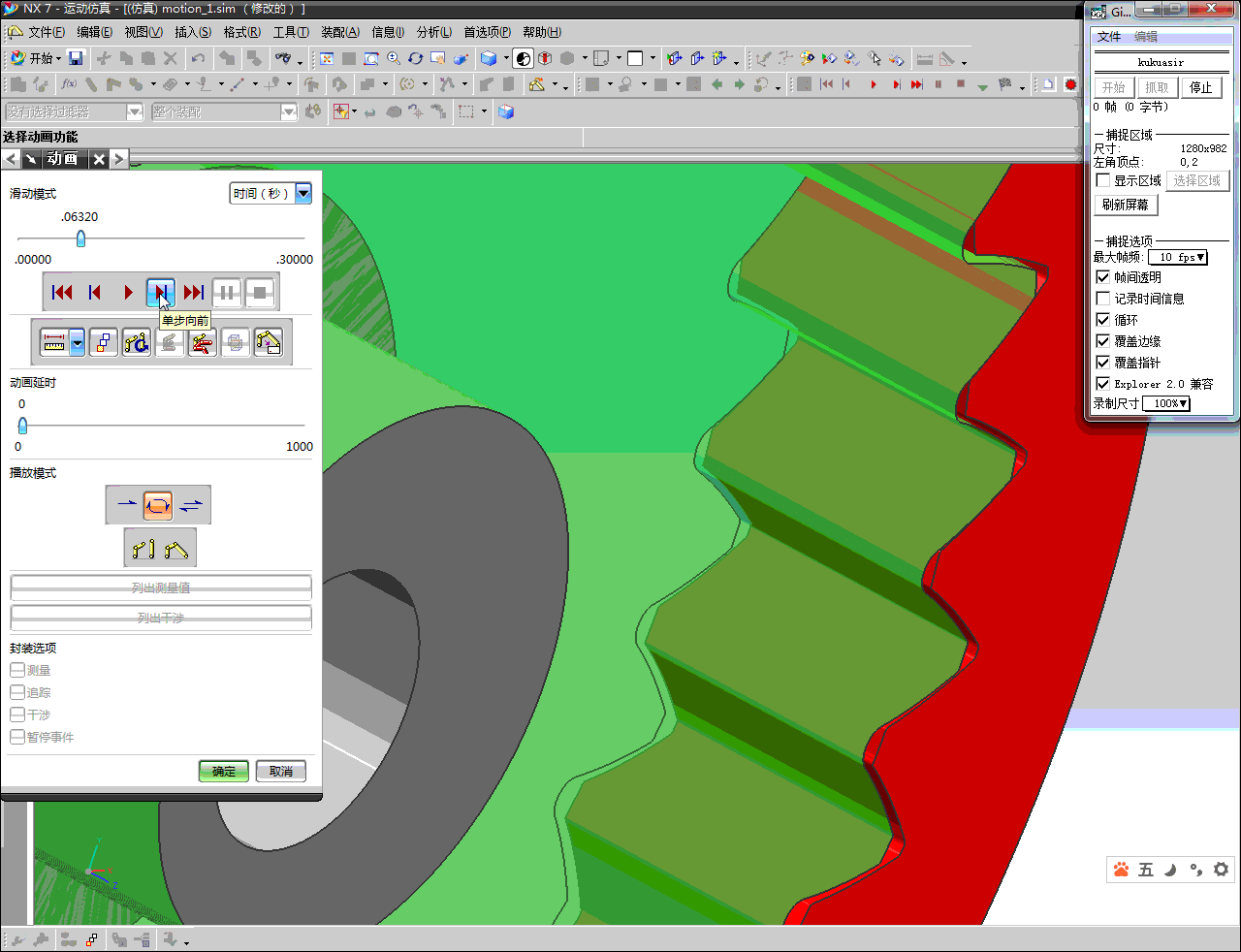1241x952 pixels.
Task: Click the black-white circle toolbar icon
Action: pos(524,58)
